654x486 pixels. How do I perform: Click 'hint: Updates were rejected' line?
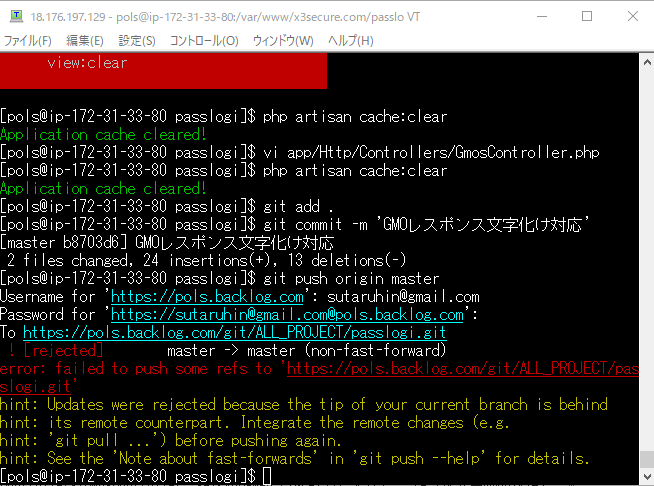(304, 405)
